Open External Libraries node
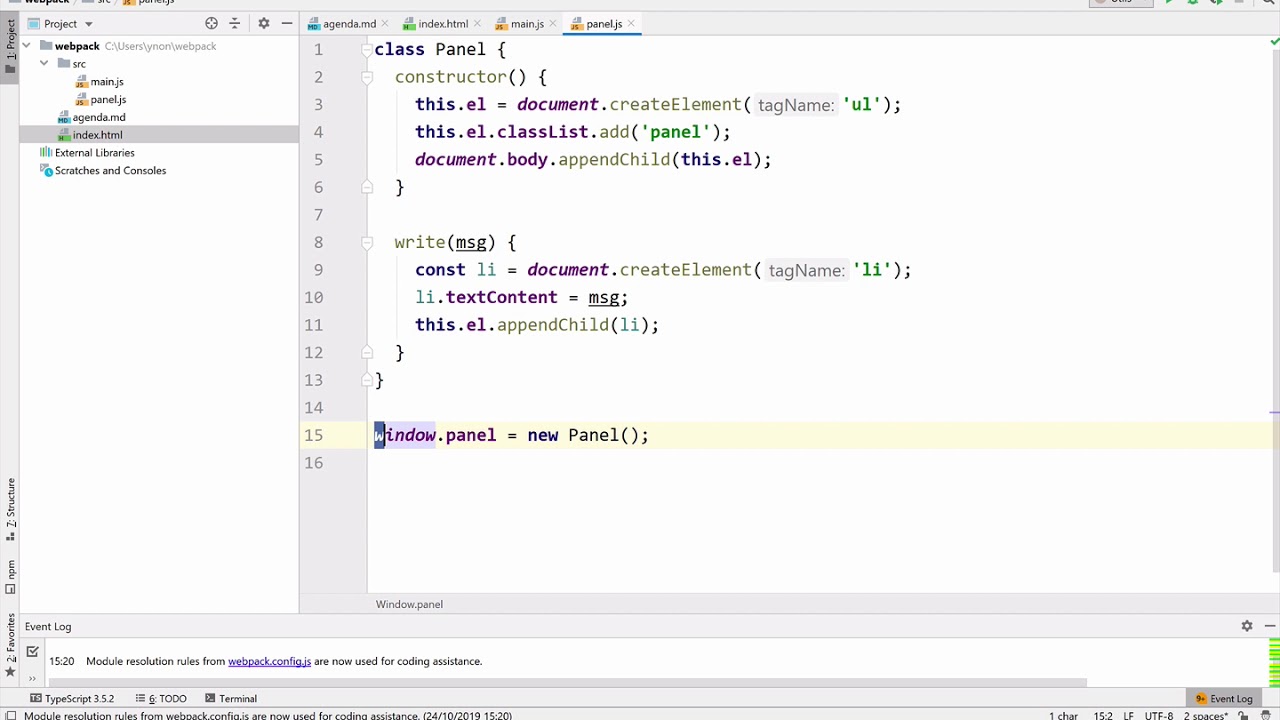 point(94,153)
